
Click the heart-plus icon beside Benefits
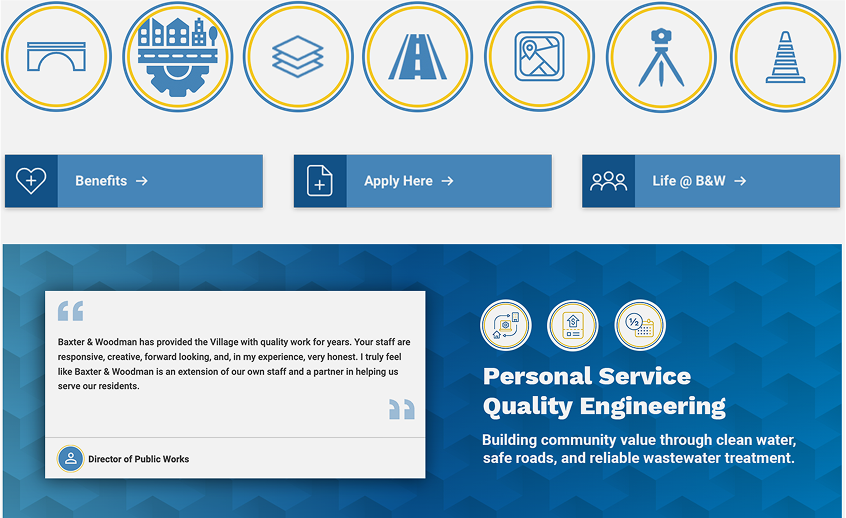click(x=31, y=181)
